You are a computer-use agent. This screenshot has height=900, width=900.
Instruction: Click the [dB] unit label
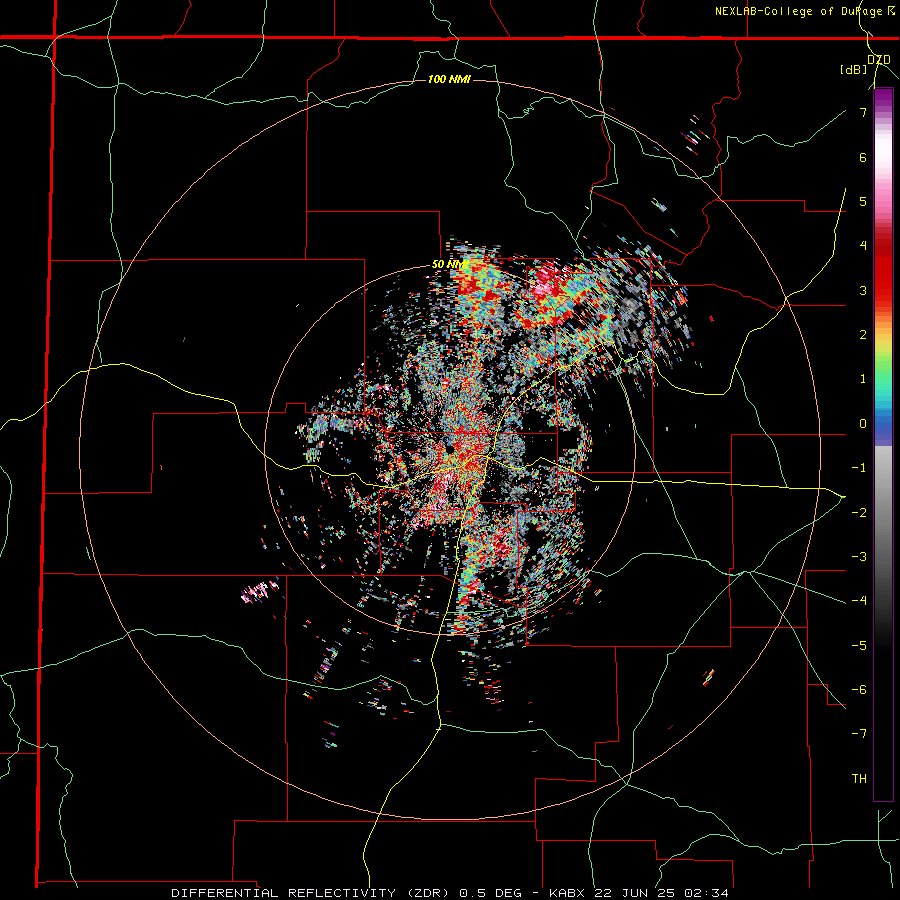click(854, 70)
